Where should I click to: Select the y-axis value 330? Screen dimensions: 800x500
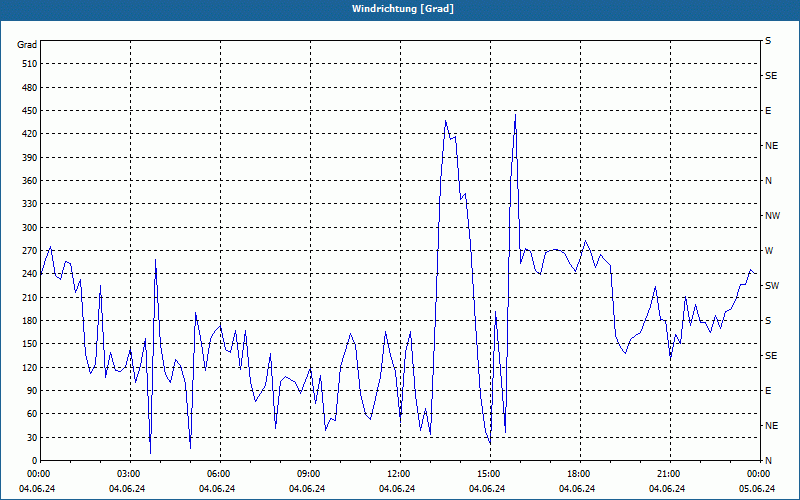pyautogui.click(x=30, y=204)
